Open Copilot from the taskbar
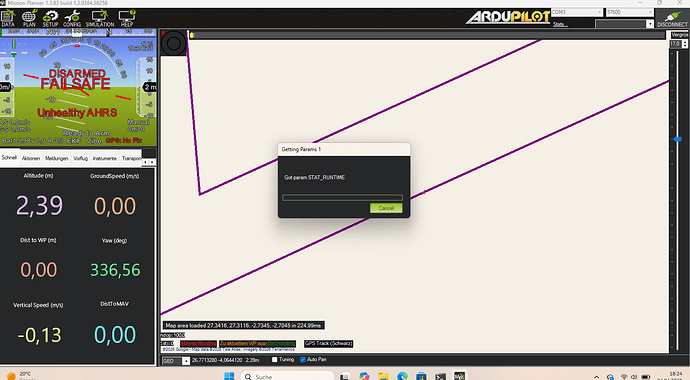Viewport: 690px width, 380px height. pyautogui.click(x=364, y=376)
